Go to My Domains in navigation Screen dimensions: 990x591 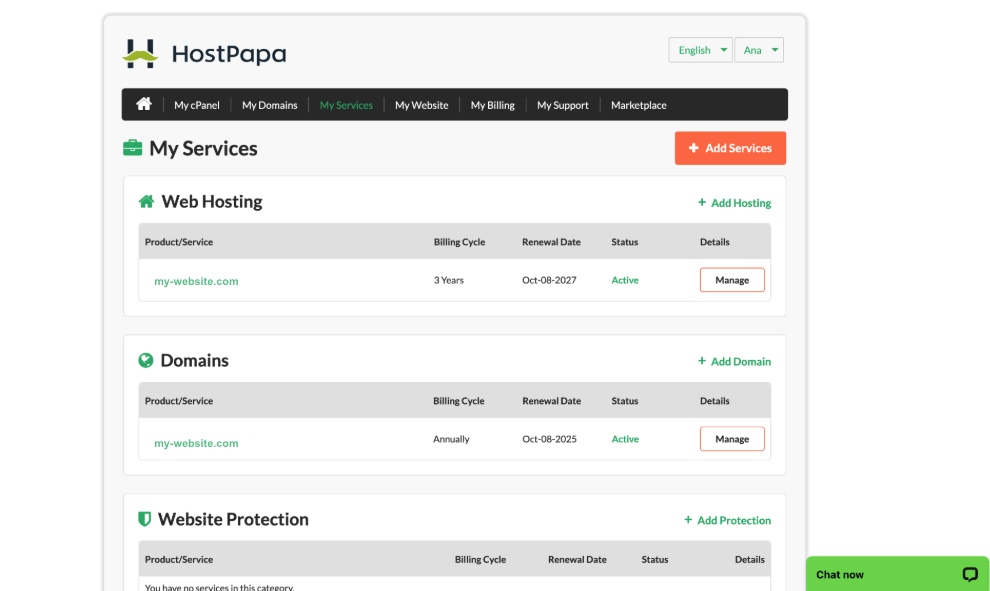pos(270,105)
